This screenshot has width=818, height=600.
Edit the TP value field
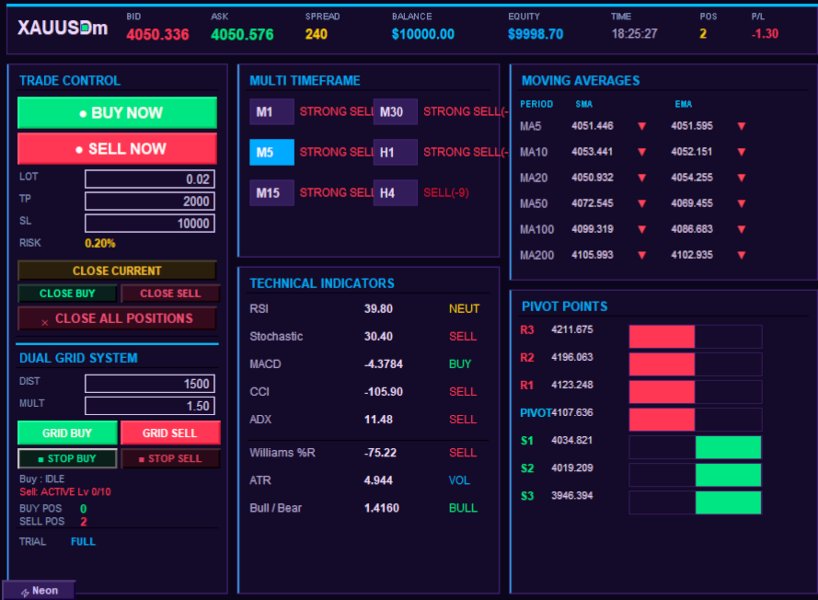click(x=150, y=201)
